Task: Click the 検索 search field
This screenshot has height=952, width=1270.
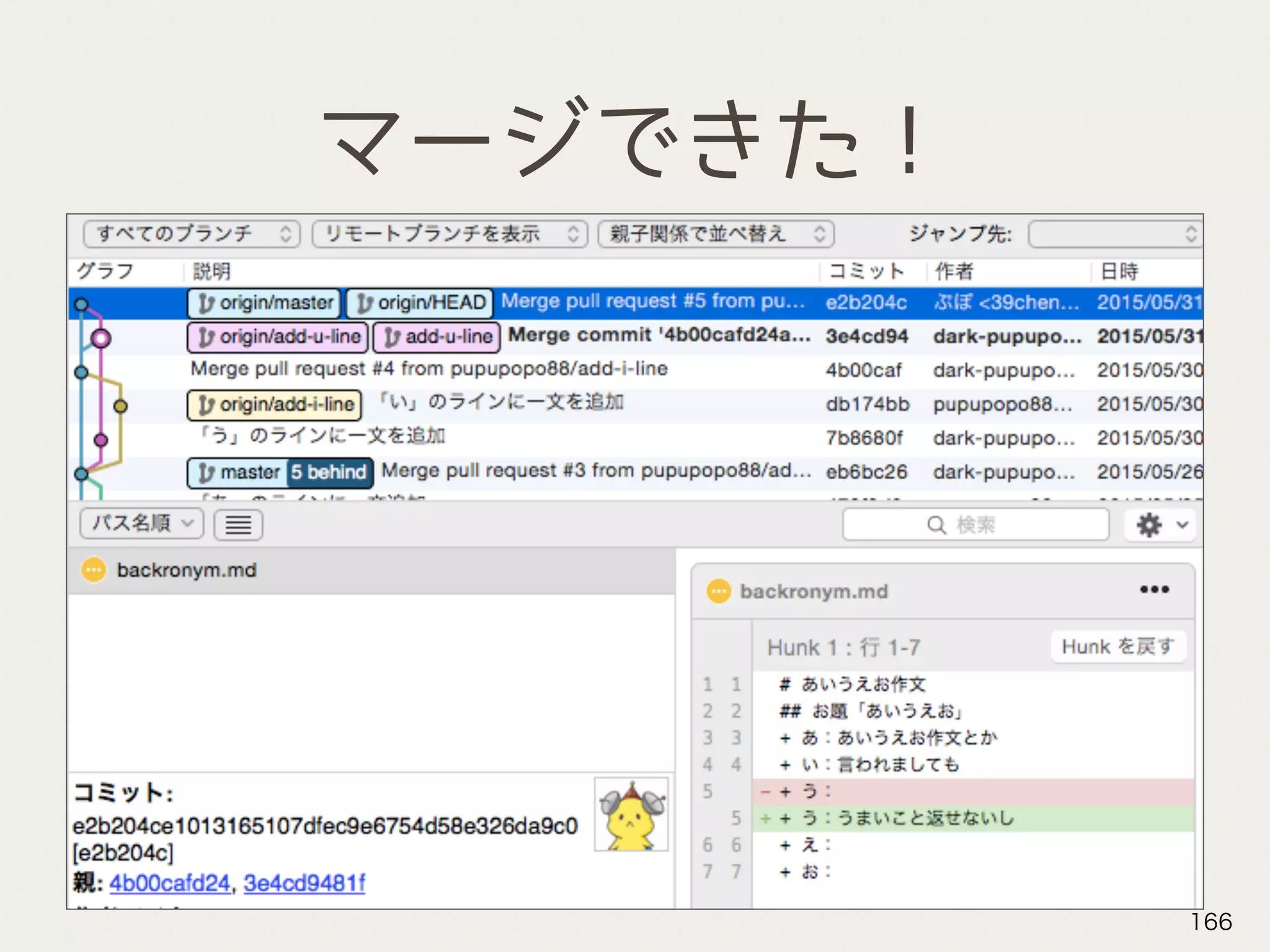Action: pos(975,525)
